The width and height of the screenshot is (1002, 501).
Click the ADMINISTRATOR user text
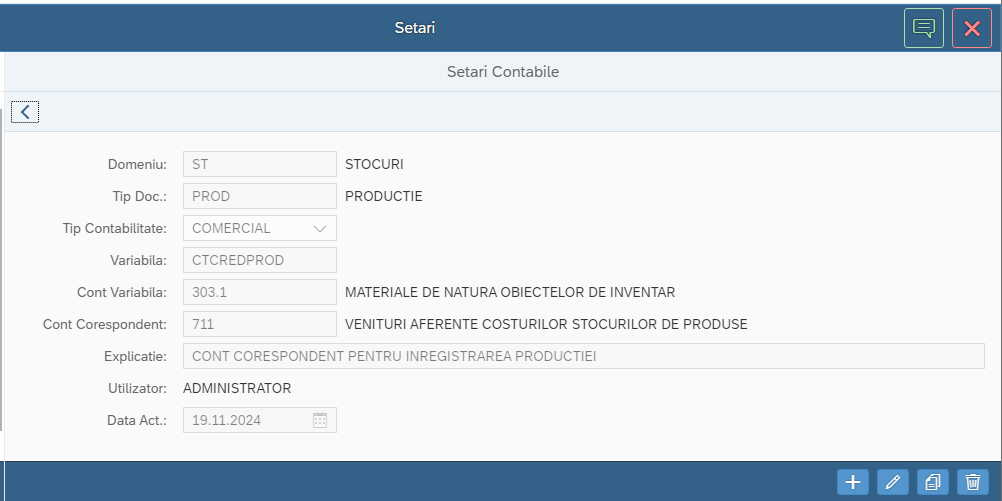pos(237,388)
